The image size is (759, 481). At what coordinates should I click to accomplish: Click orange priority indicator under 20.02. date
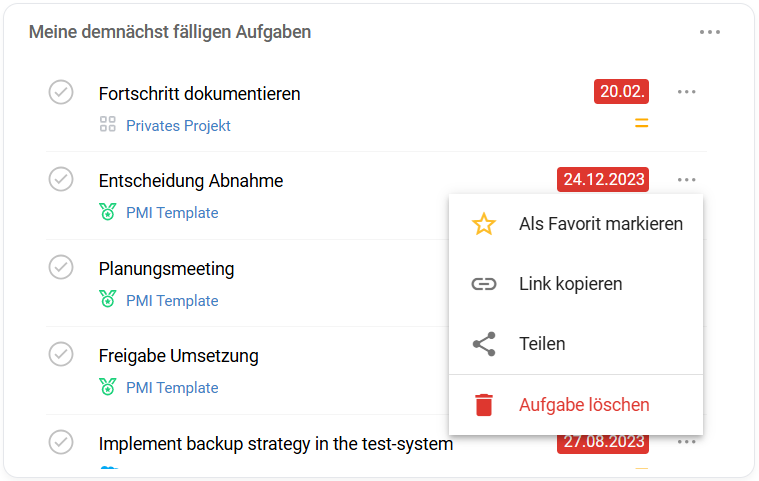[x=642, y=124]
